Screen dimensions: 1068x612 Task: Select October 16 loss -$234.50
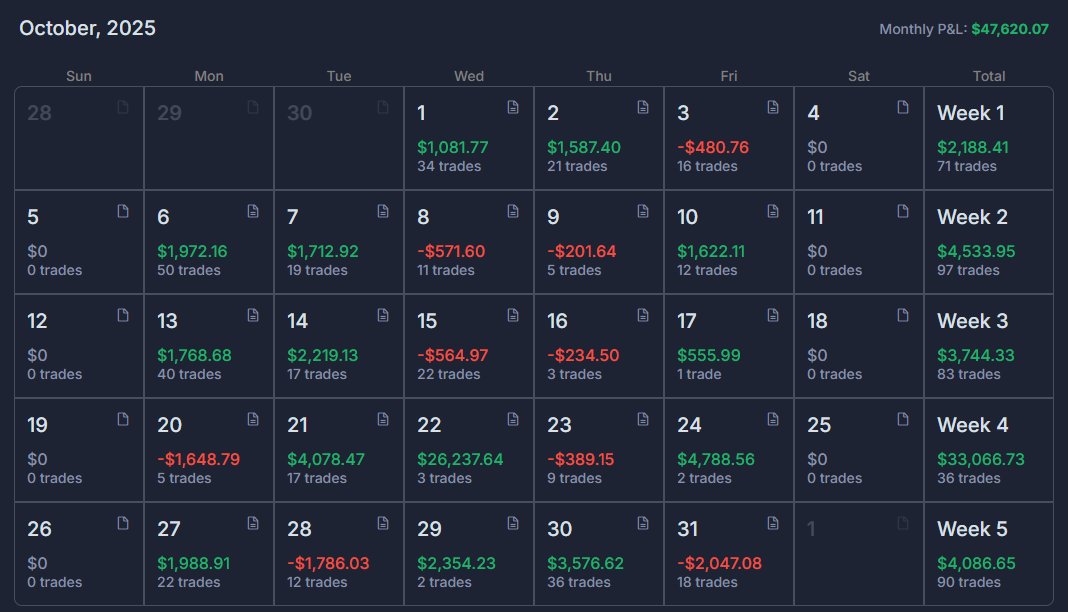click(x=583, y=355)
